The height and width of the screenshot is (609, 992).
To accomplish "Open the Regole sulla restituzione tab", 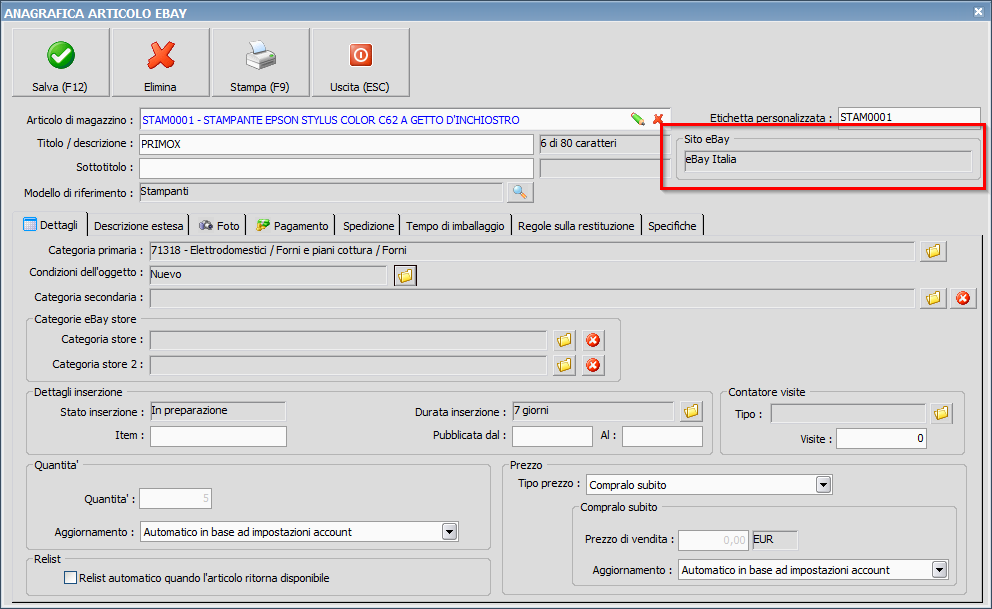I will tap(576, 226).
